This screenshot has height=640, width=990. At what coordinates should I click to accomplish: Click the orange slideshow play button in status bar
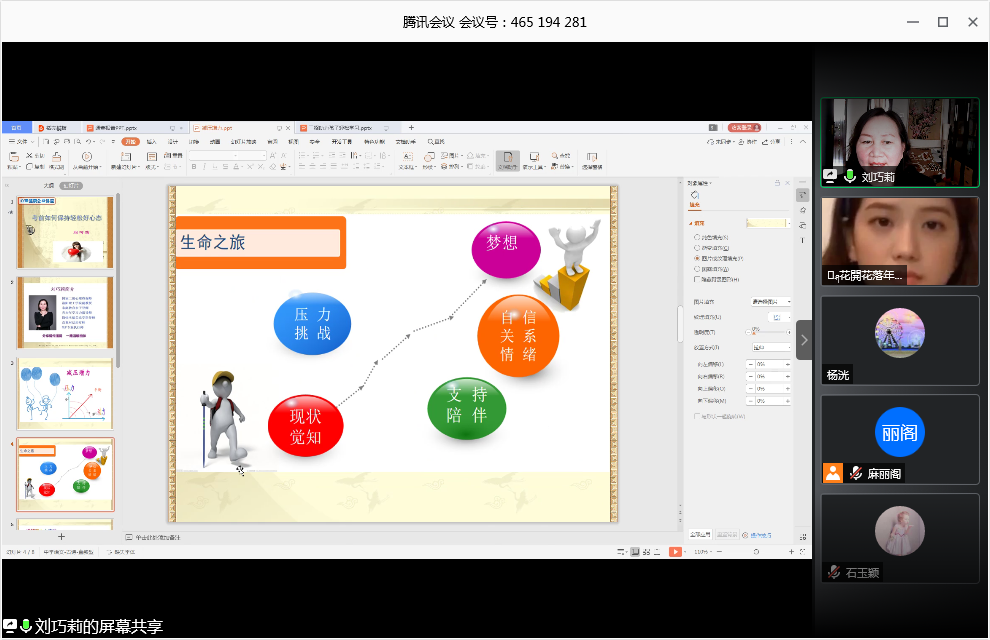675,552
